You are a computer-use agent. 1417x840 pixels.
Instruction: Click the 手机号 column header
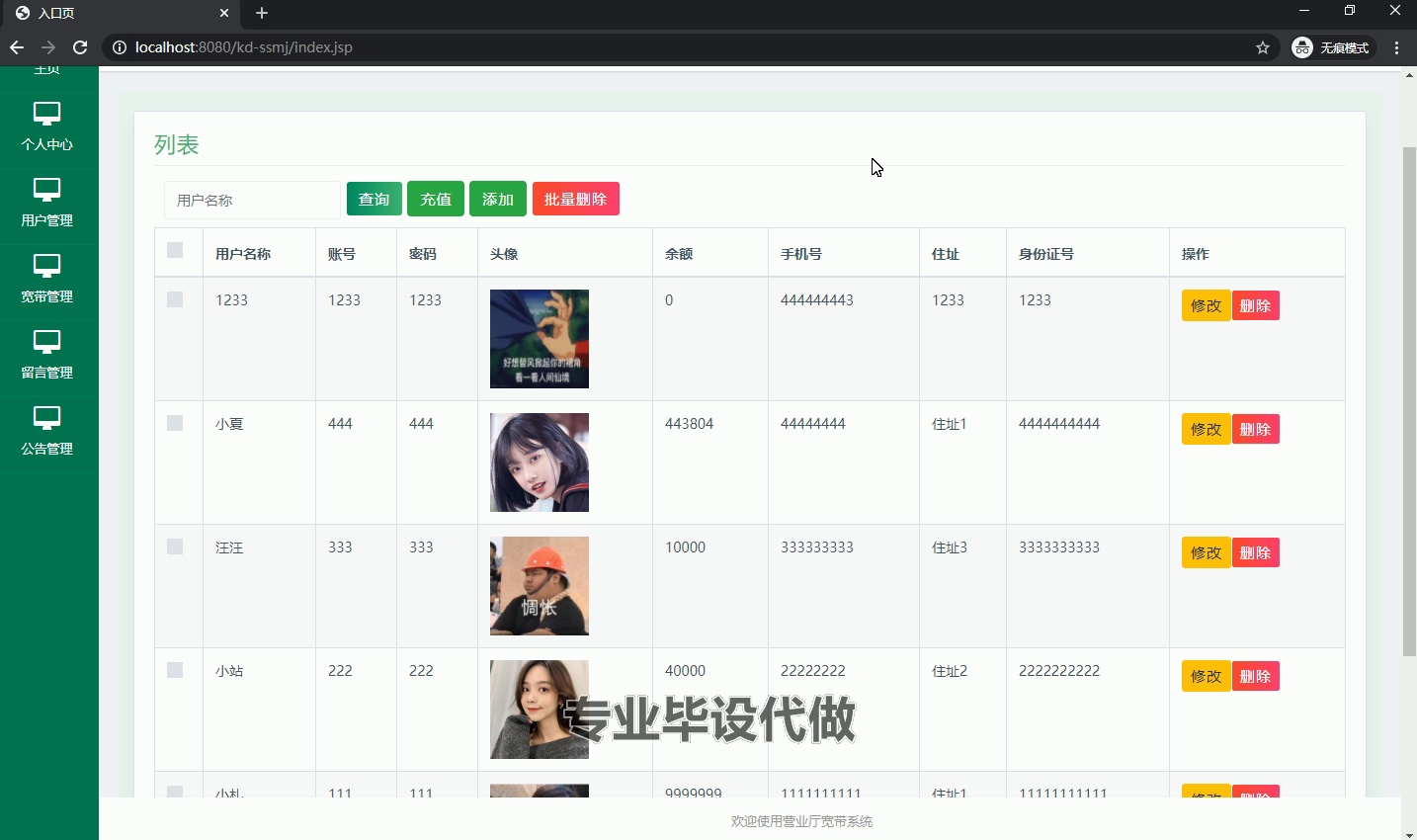pos(801,254)
